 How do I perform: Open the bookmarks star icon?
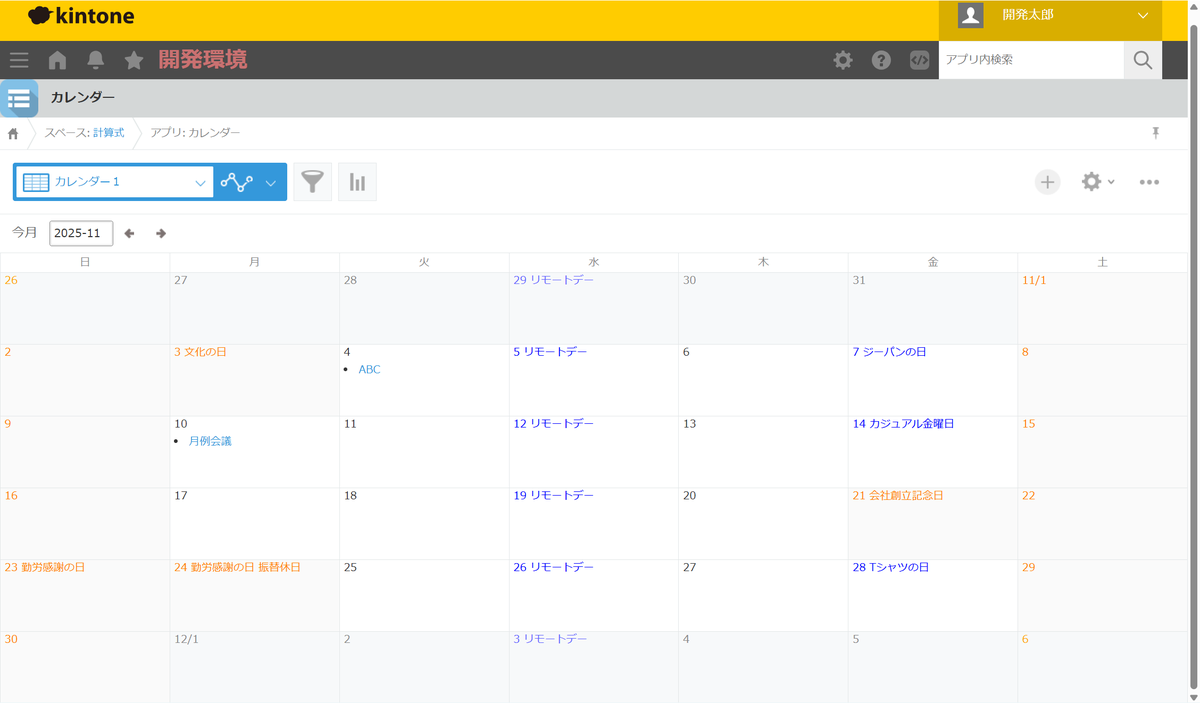(x=134, y=60)
